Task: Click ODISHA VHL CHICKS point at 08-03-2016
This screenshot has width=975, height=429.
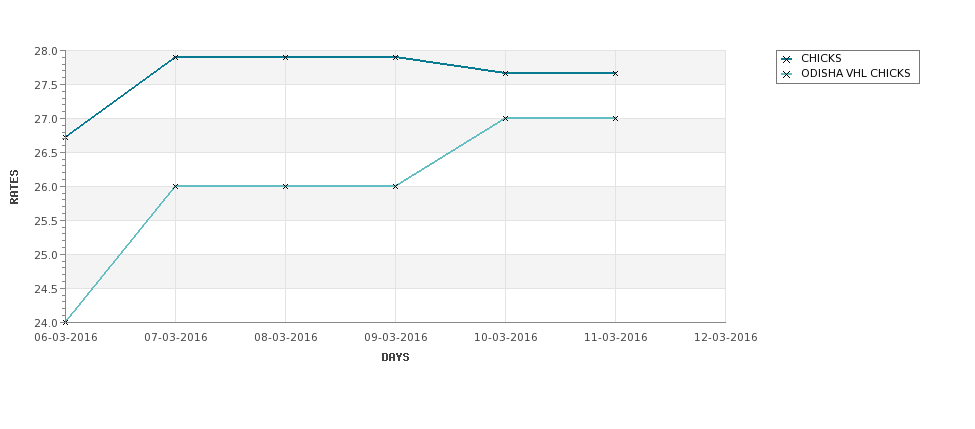Action: pos(285,187)
